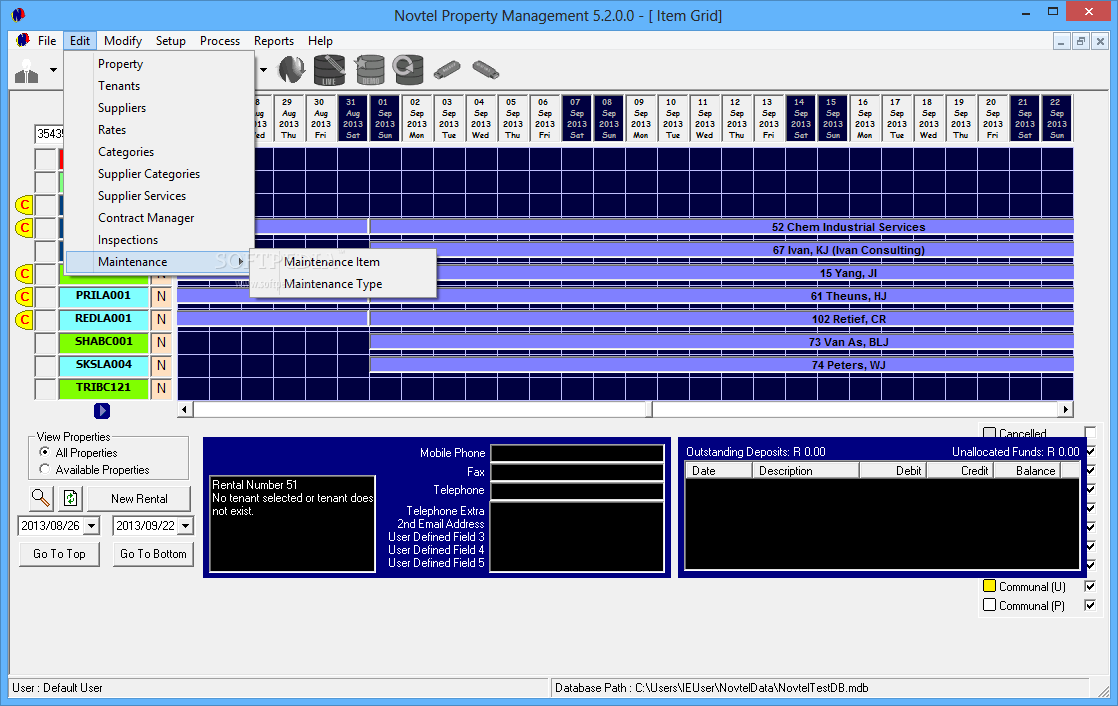Click the Go To Top button

(59, 553)
